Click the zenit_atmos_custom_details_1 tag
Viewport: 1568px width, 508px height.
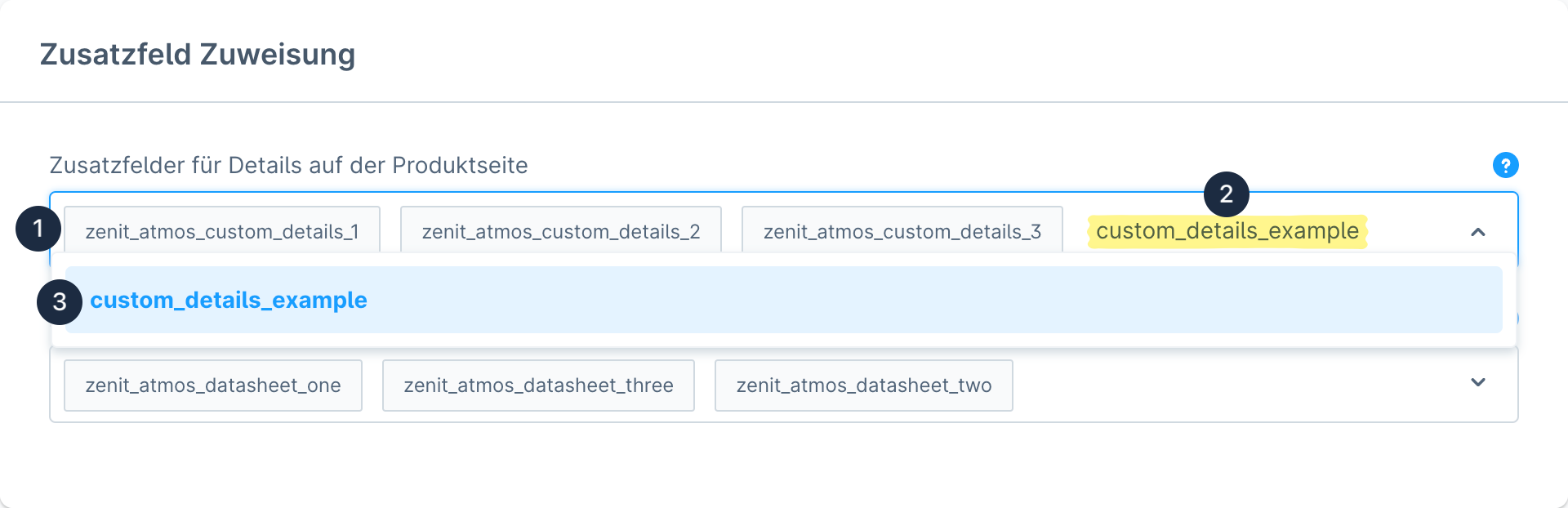[x=222, y=232]
